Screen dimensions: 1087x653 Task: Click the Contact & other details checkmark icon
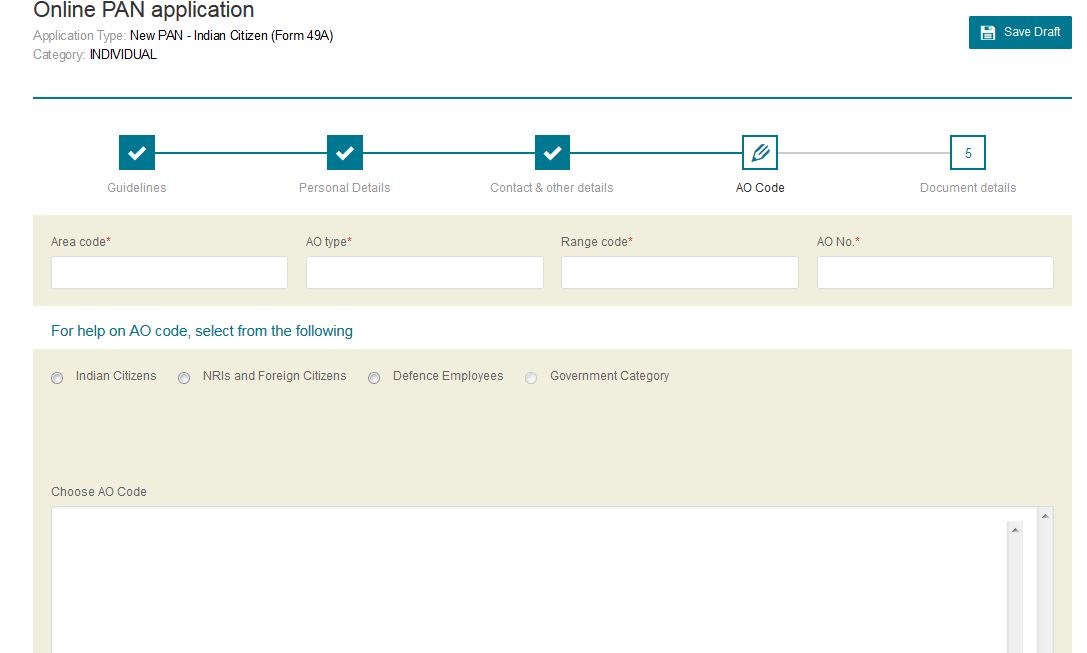(552, 153)
